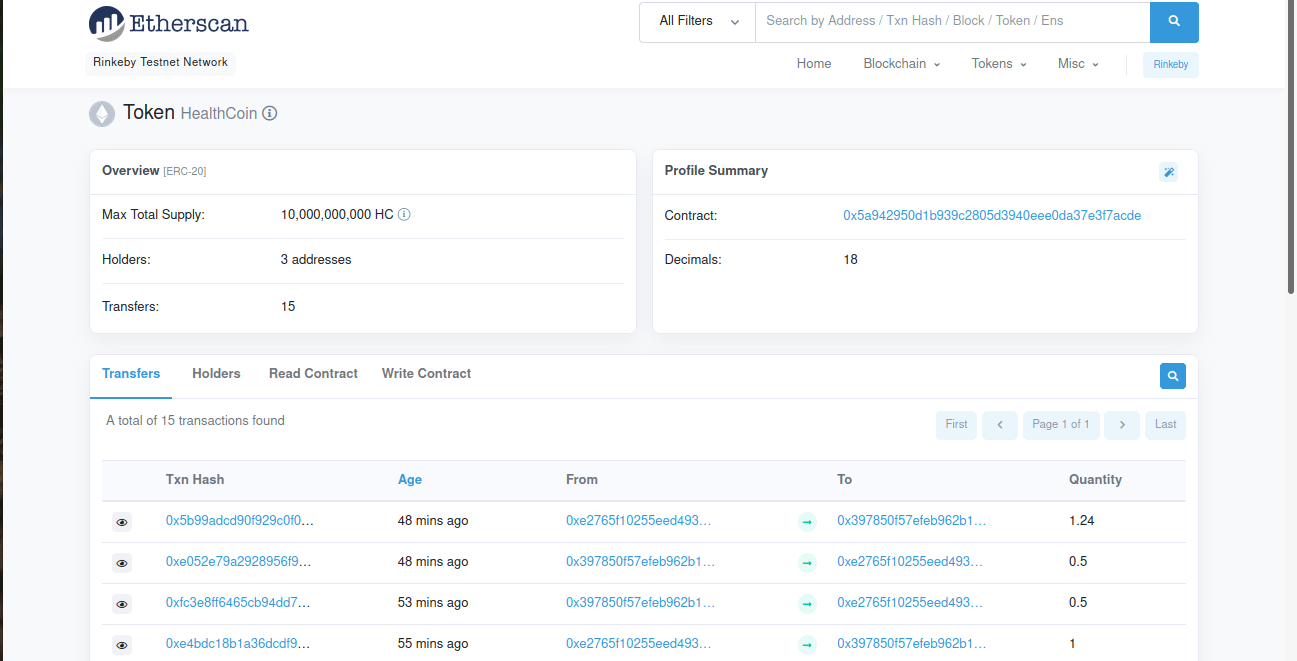Open transaction hash 0x5b99adcd90f929c0f0
This screenshot has width=1297, height=661.
point(239,521)
